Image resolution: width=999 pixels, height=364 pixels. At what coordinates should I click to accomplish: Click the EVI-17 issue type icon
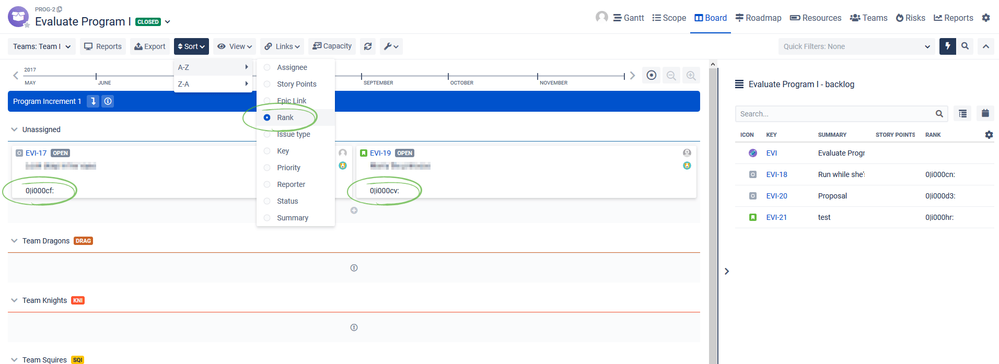click(x=19, y=153)
